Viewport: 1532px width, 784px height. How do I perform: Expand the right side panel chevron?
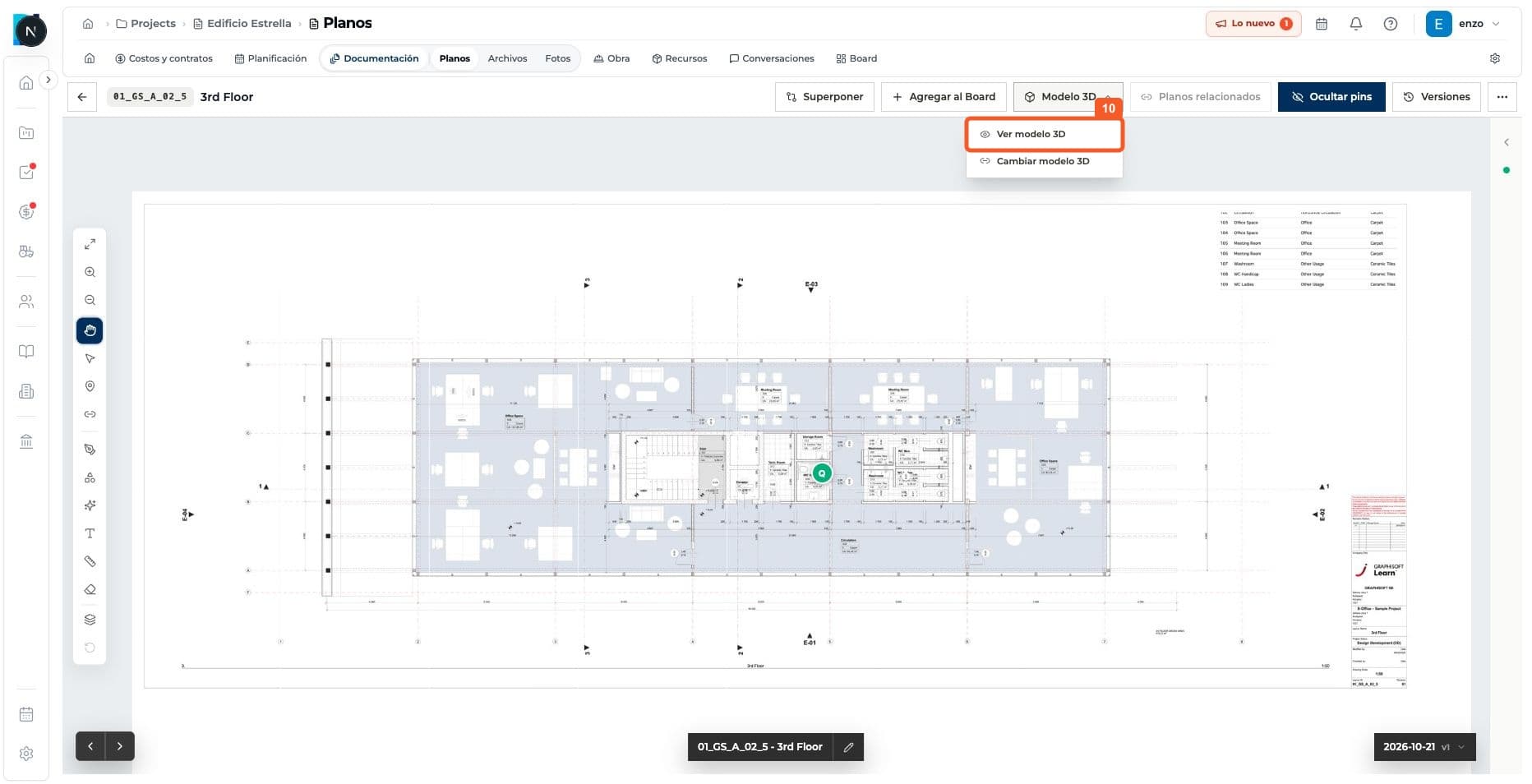(x=1507, y=142)
